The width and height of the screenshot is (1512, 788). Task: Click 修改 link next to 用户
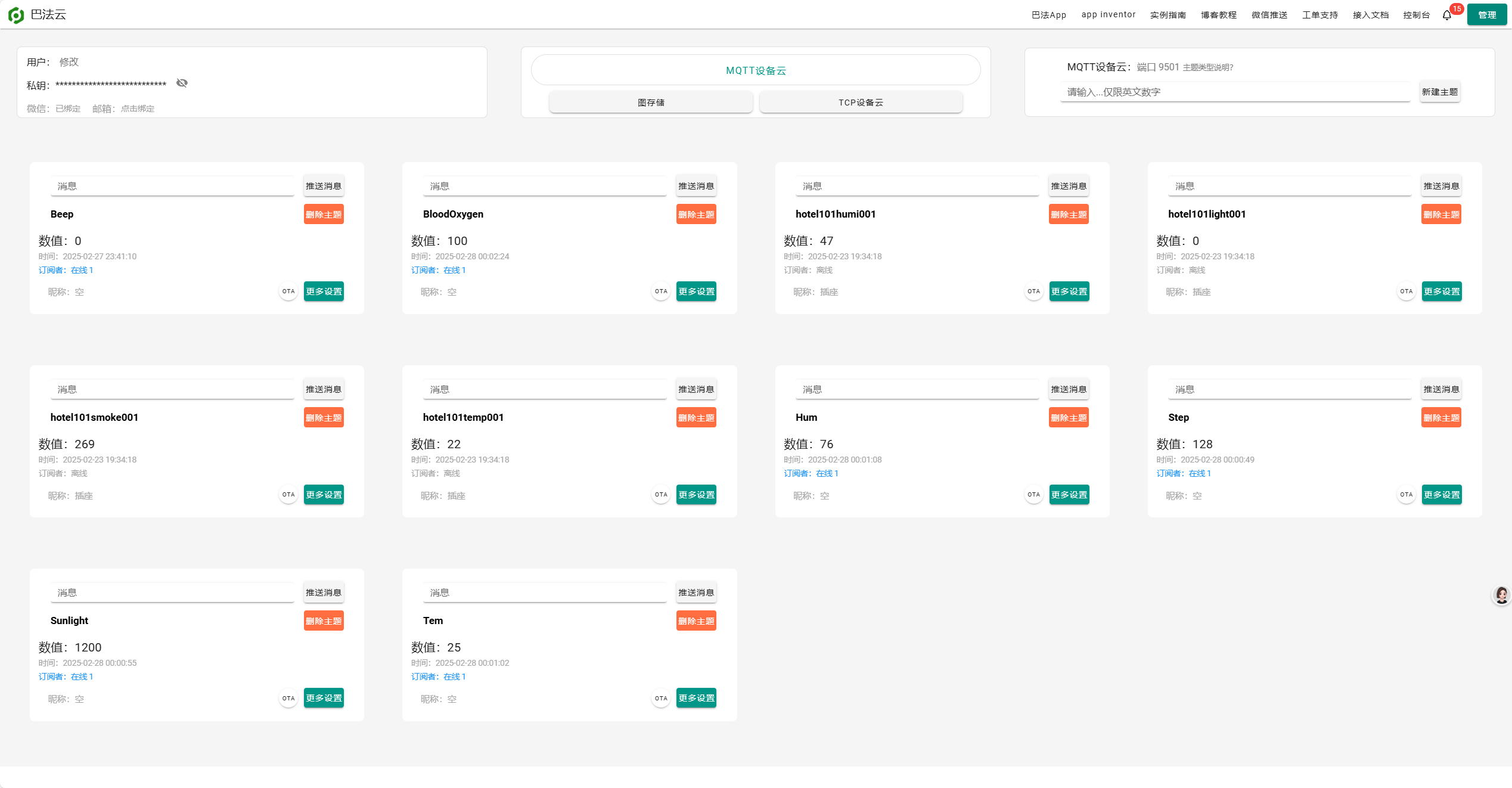pos(69,62)
